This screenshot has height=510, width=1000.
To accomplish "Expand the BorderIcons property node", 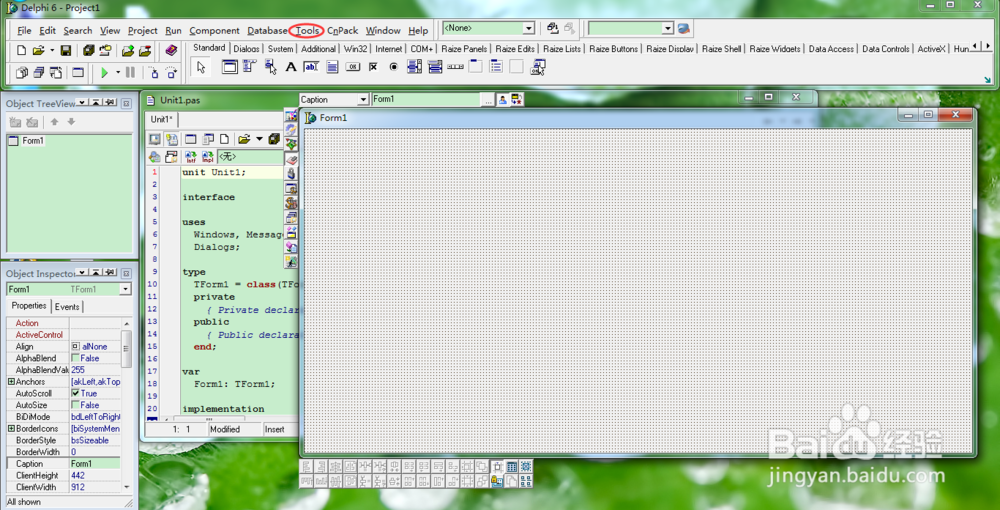I will 11,429.
